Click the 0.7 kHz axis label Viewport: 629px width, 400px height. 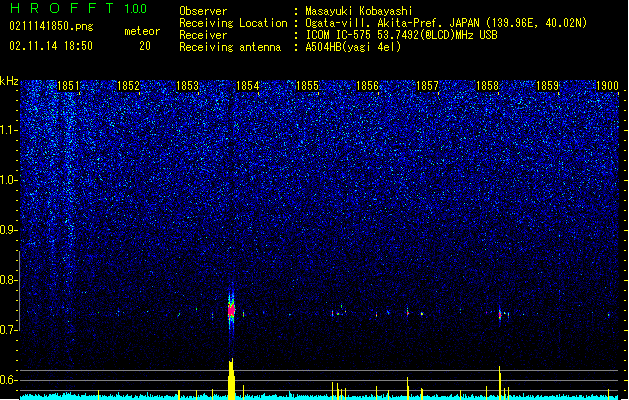point(8,330)
